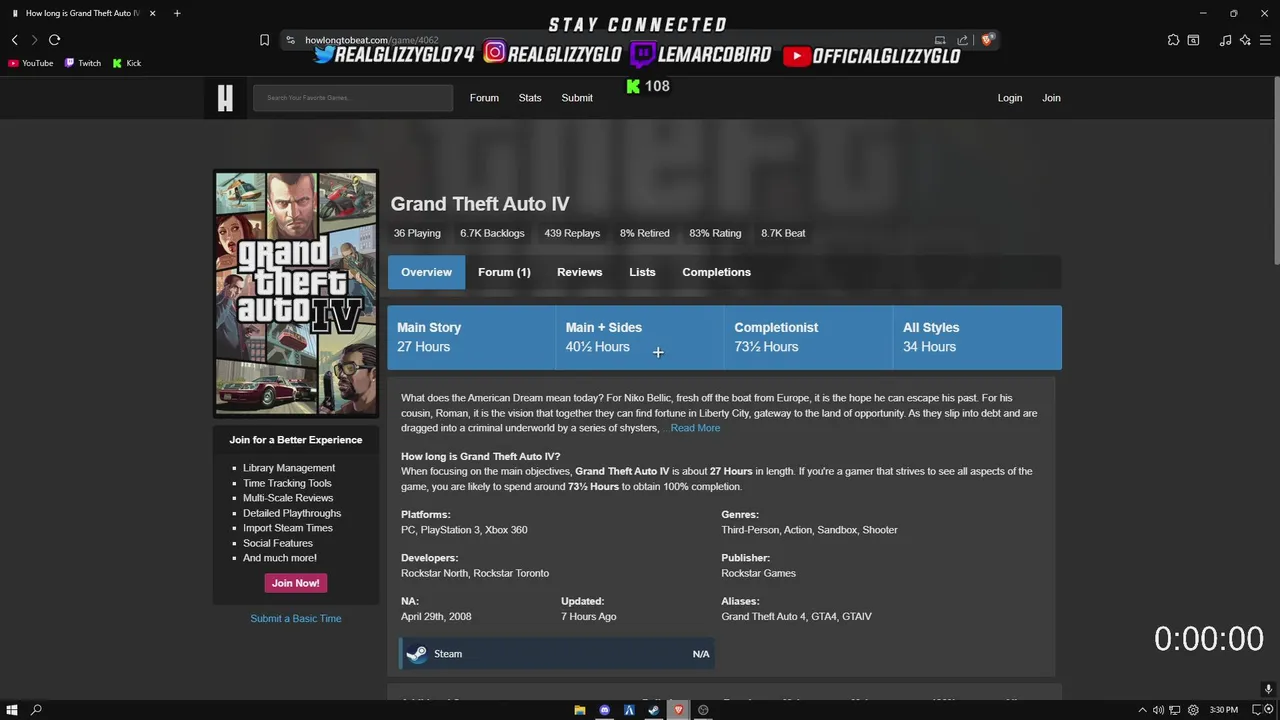Go back to the previous page
The image size is (1280, 720).
pyautogui.click(x=15, y=40)
